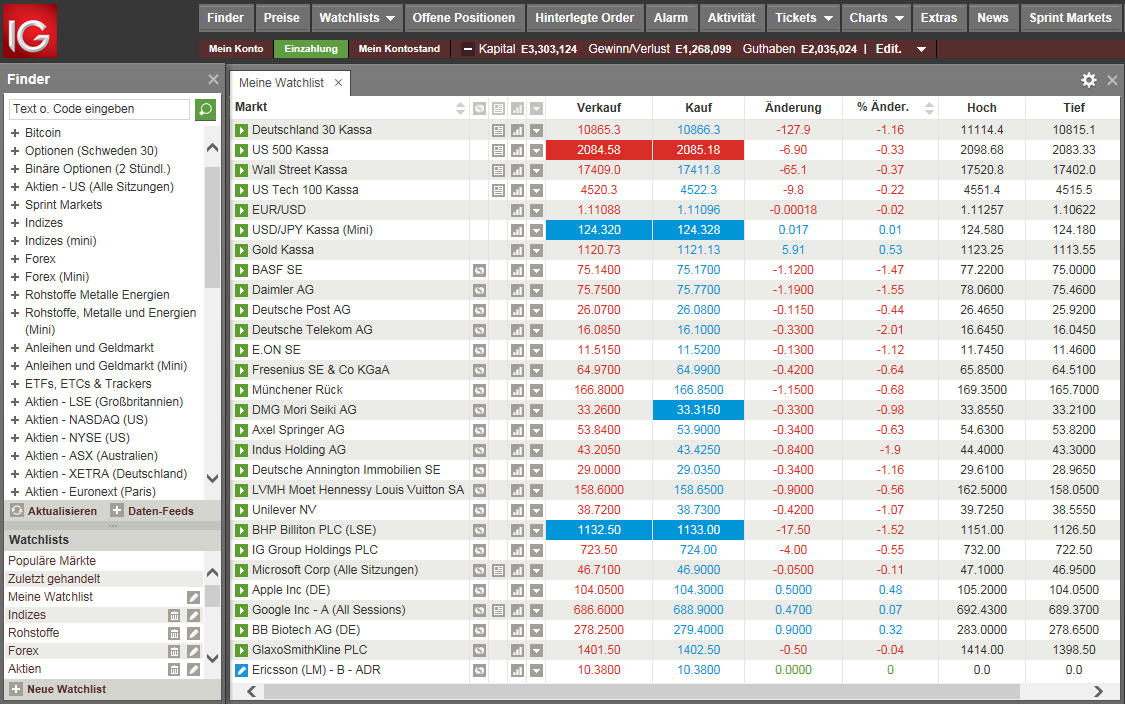Click Daten-Feeds button

pos(152,511)
